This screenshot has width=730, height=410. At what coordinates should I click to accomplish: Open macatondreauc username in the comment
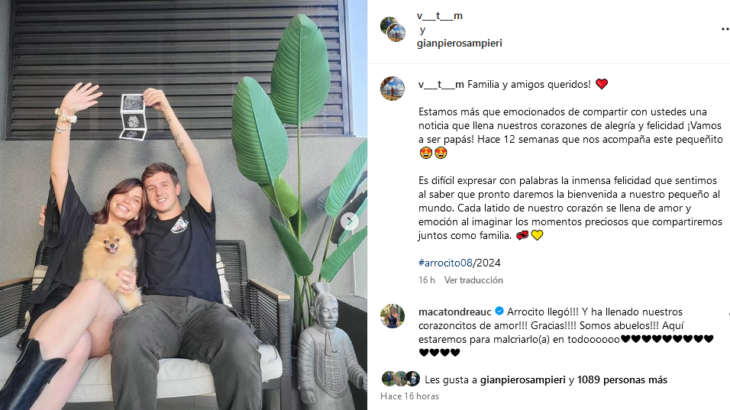tap(454, 312)
